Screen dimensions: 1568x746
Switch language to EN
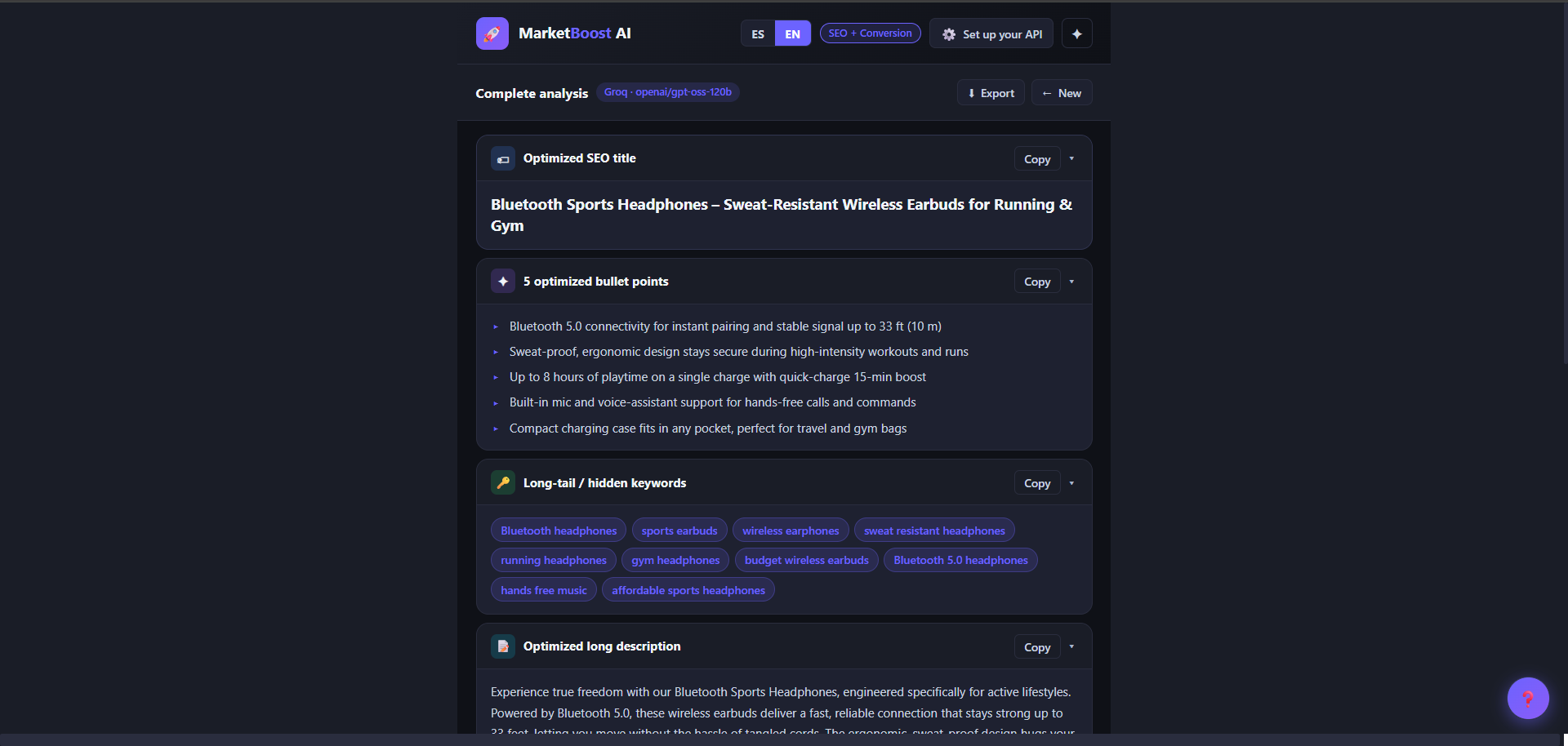coord(792,33)
